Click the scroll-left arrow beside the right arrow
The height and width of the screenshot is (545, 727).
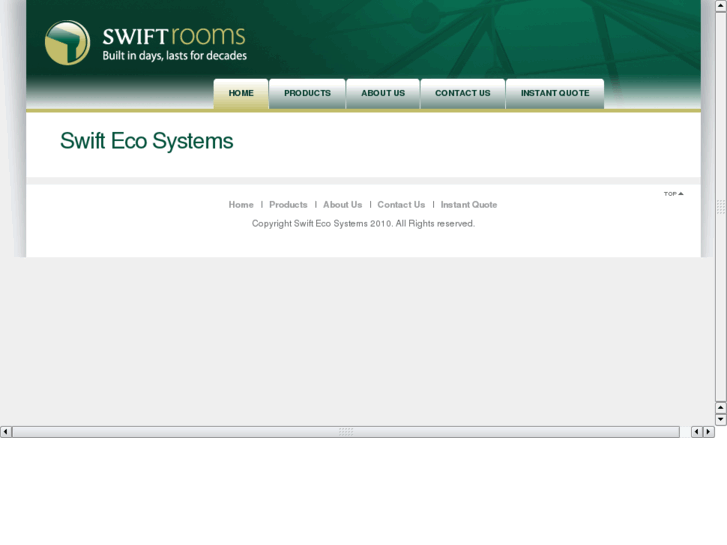point(697,432)
